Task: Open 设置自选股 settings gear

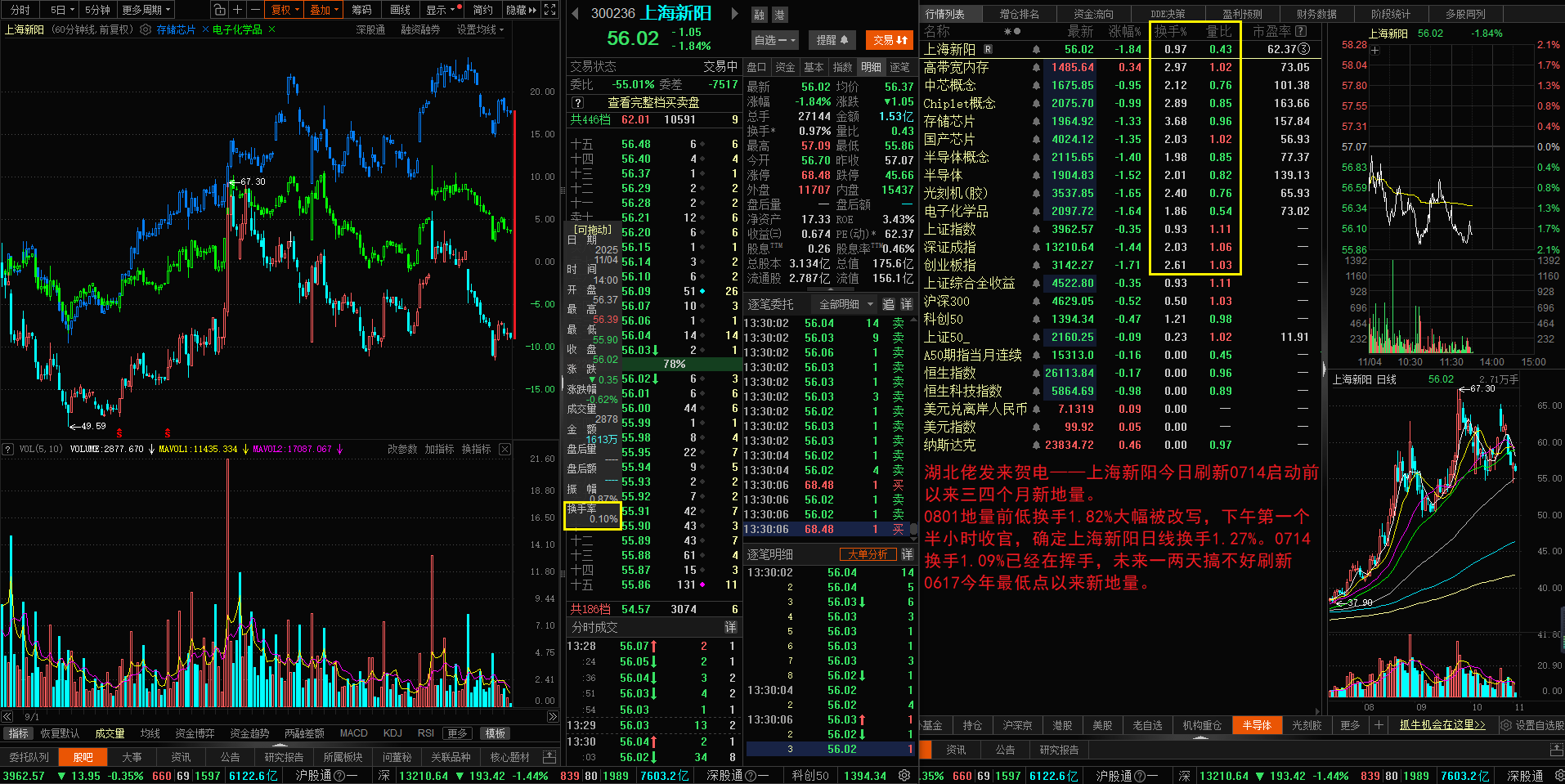Action: pyautogui.click(x=1505, y=725)
